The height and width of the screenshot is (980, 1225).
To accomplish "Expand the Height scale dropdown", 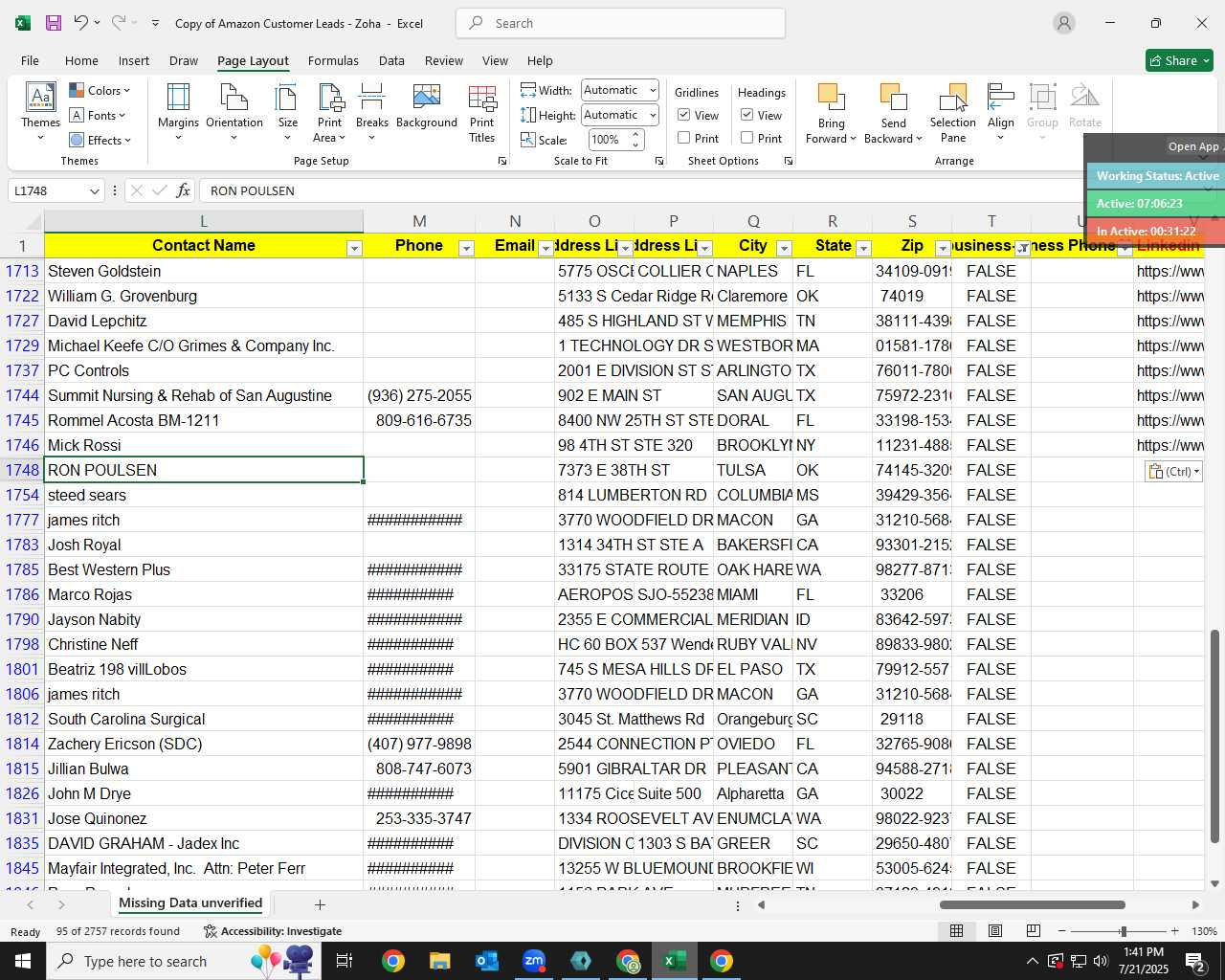I will (x=653, y=116).
